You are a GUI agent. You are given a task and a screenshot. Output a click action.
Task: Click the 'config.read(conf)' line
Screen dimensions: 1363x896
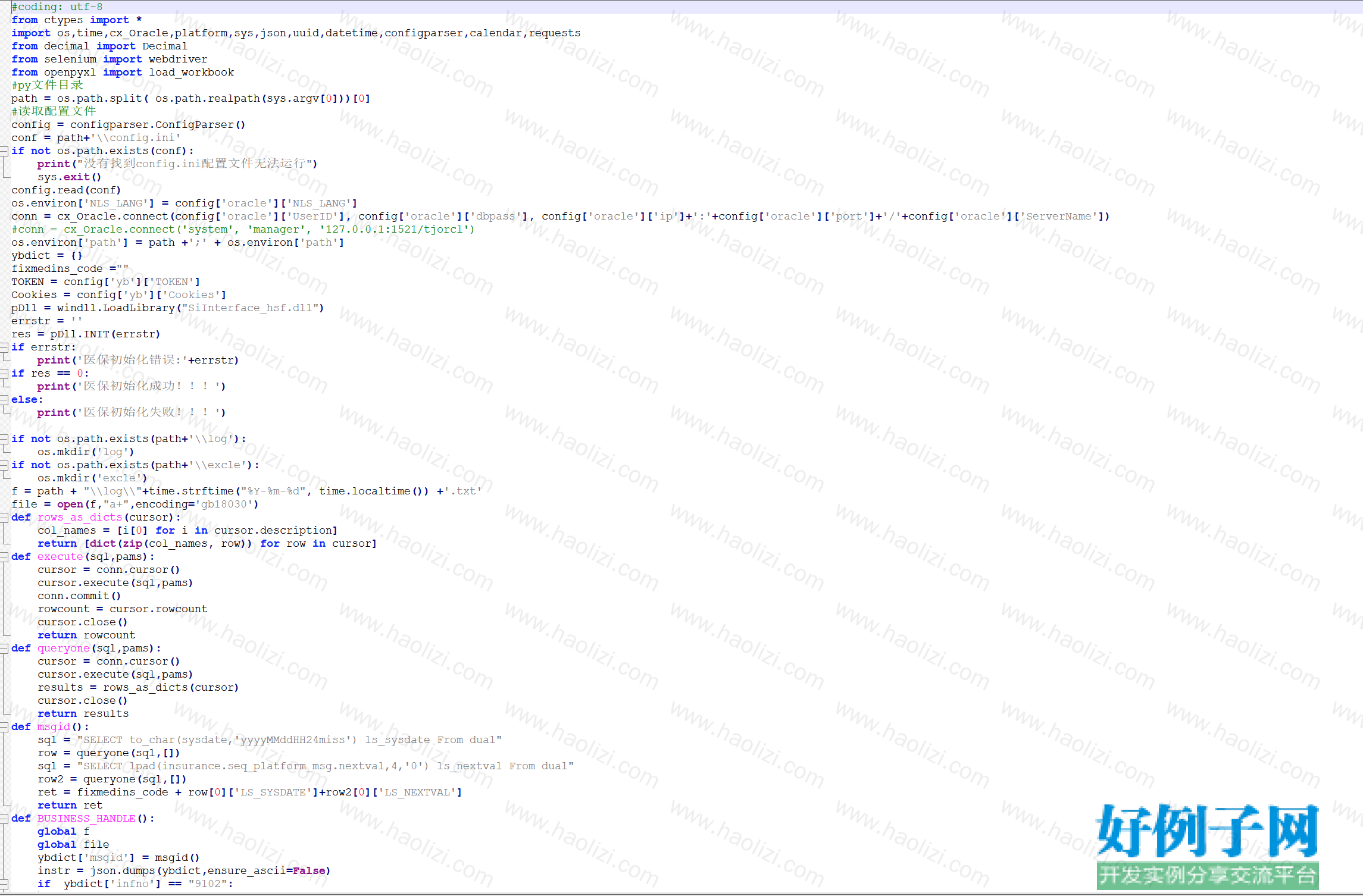click(x=66, y=190)
